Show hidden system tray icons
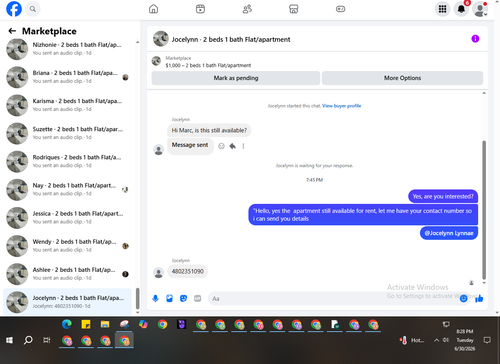The height and width of the screenshot is (364, 500). pyautogui.click(x=436, y=340)
